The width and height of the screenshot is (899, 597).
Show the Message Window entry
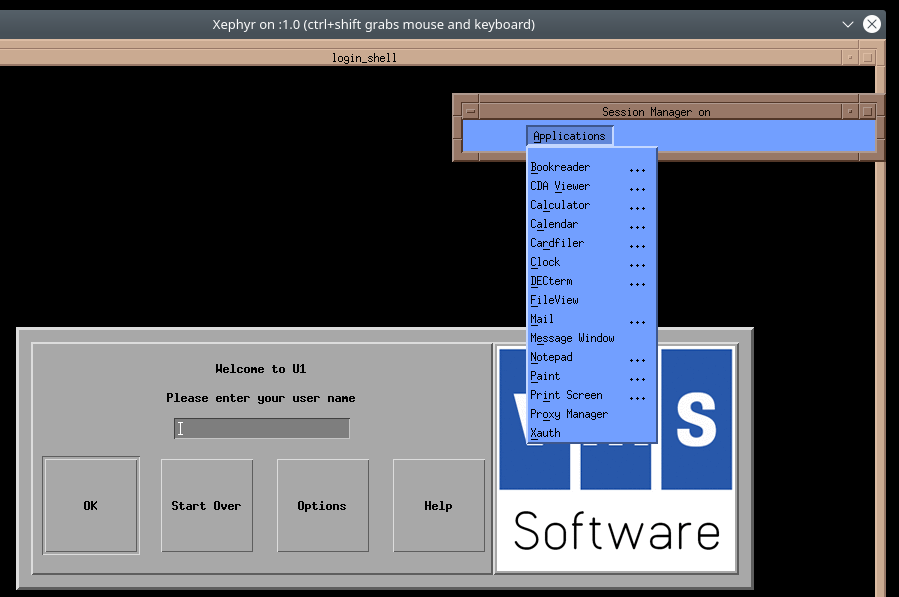(572, 338)
